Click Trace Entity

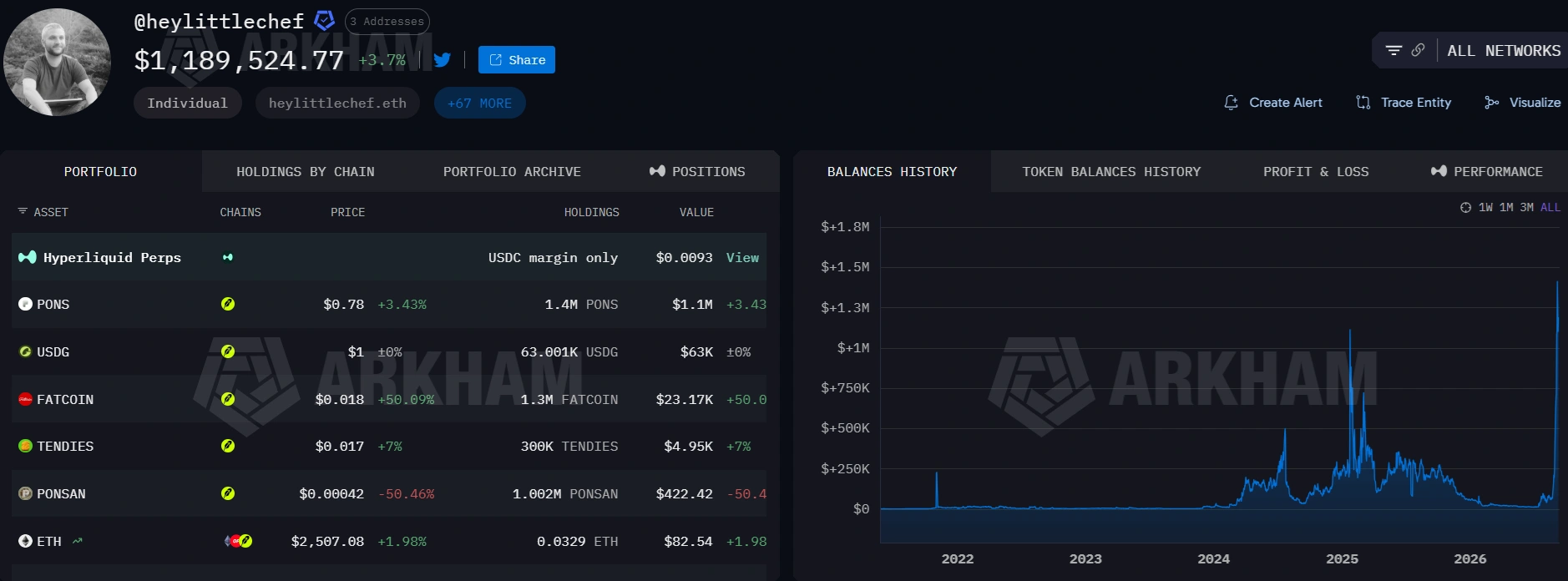pyautogui.click(x=1404, y=103)
